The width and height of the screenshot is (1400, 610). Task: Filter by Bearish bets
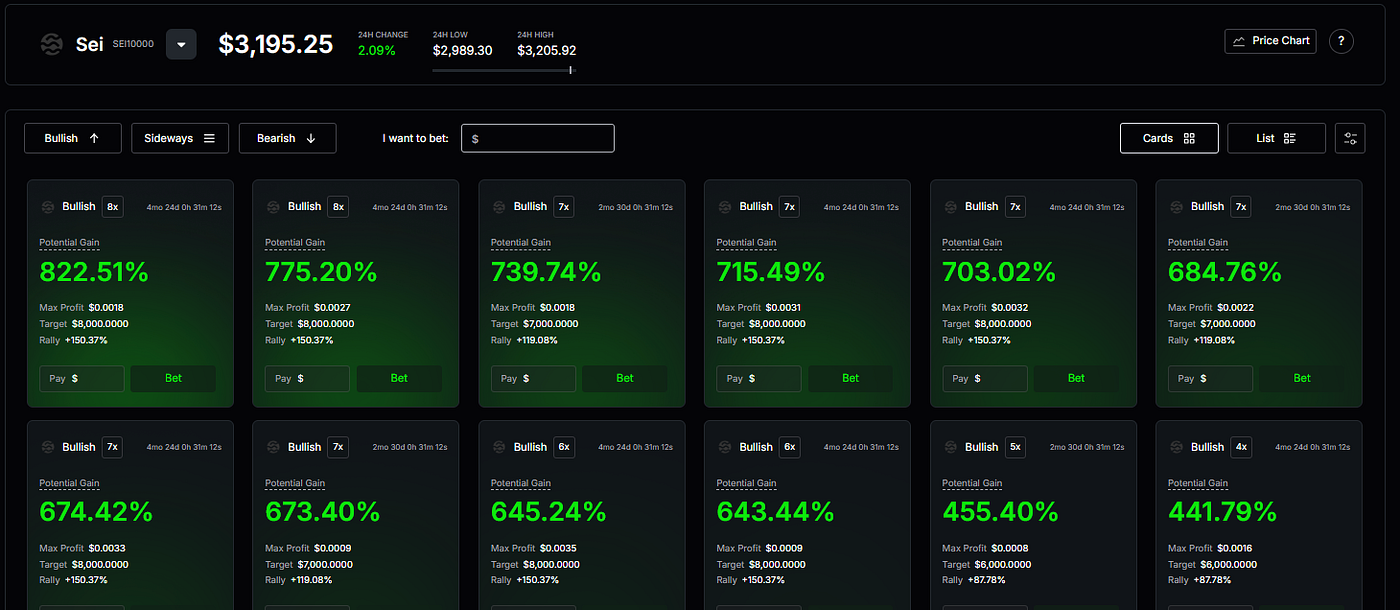point(287,138)
